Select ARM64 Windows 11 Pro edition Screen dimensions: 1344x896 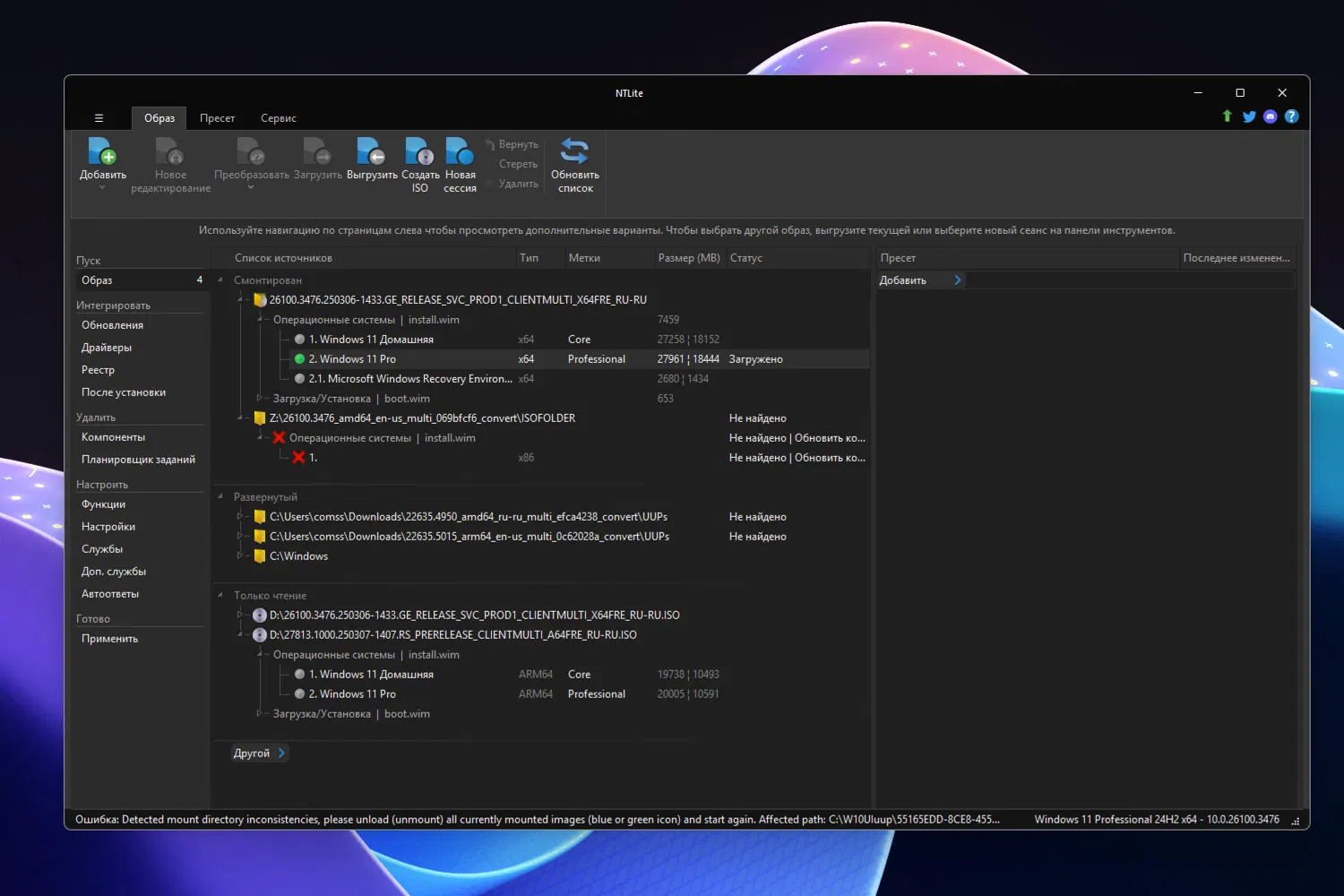352,694
